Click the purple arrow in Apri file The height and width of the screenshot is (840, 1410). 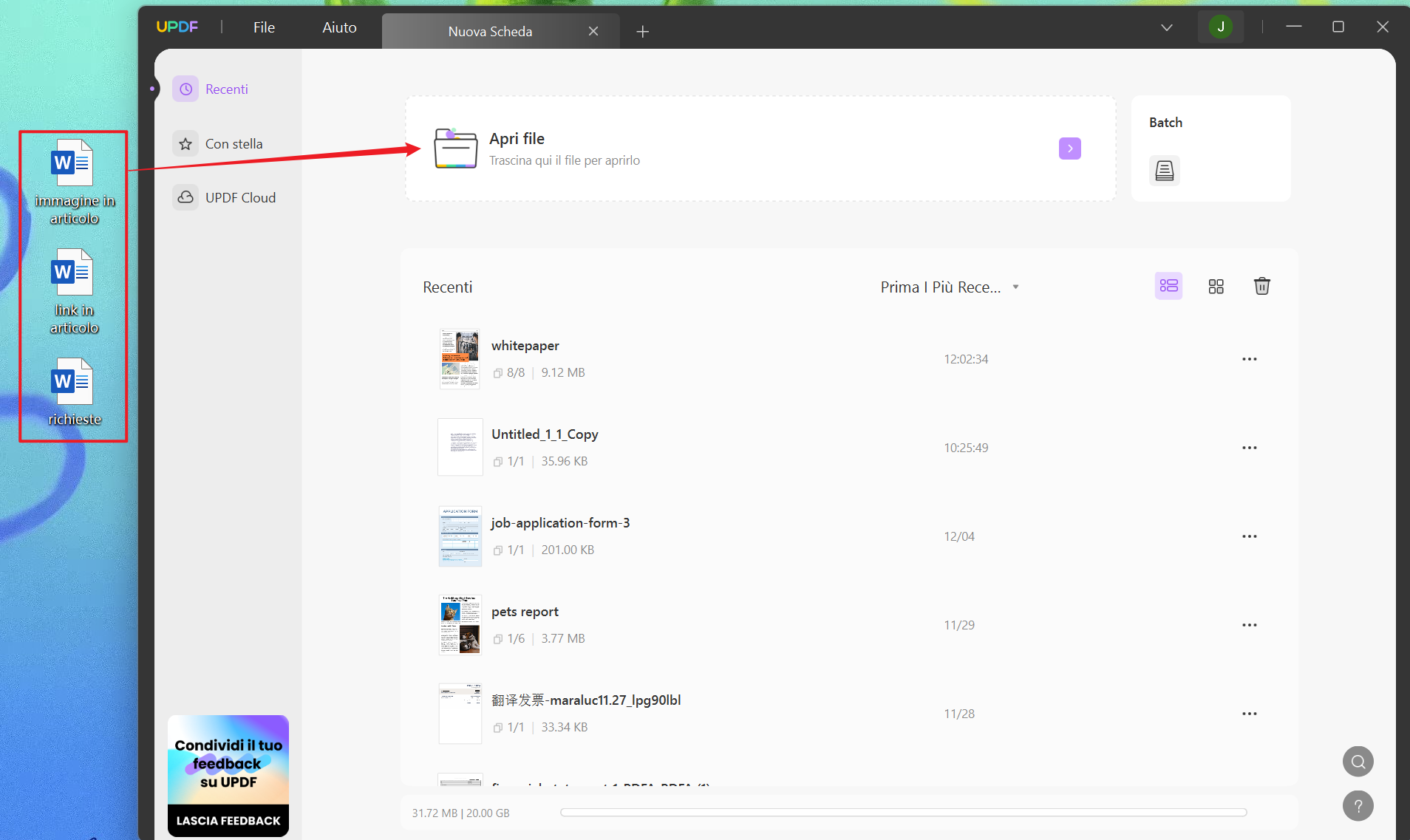[x=1069, y=148]
